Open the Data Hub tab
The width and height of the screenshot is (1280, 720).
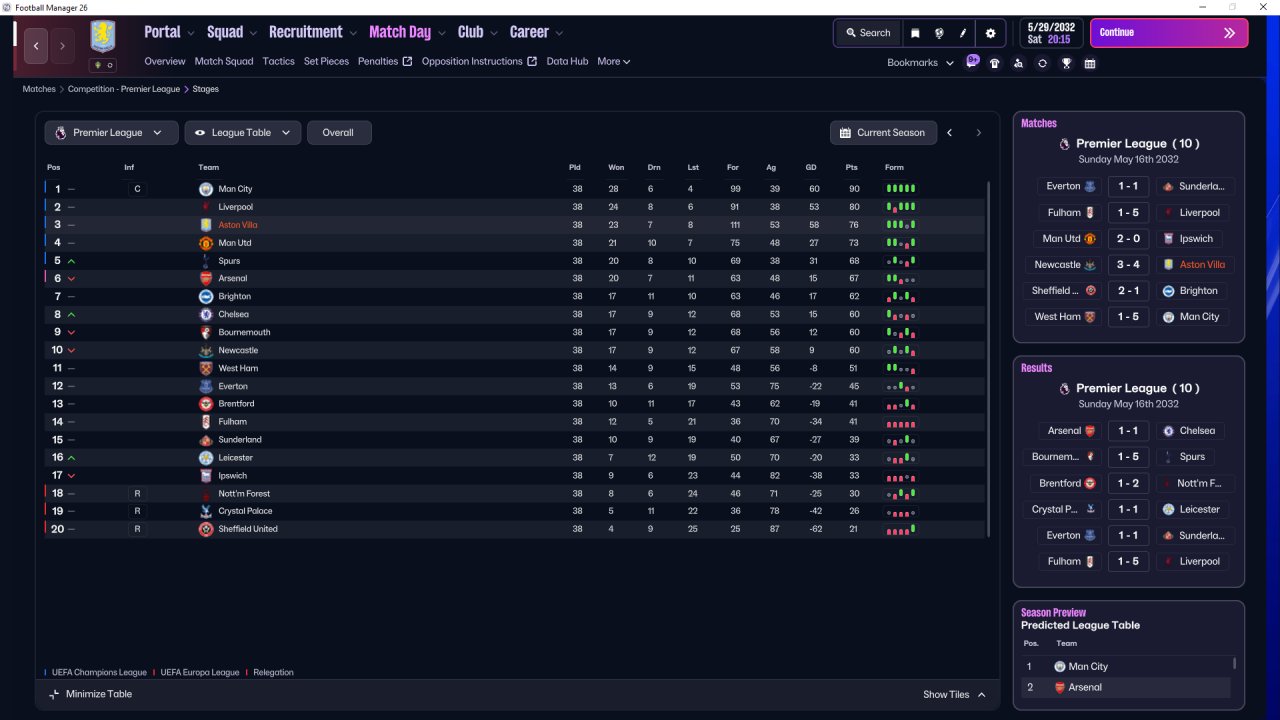pyautogui.click(x=567, y=62)
